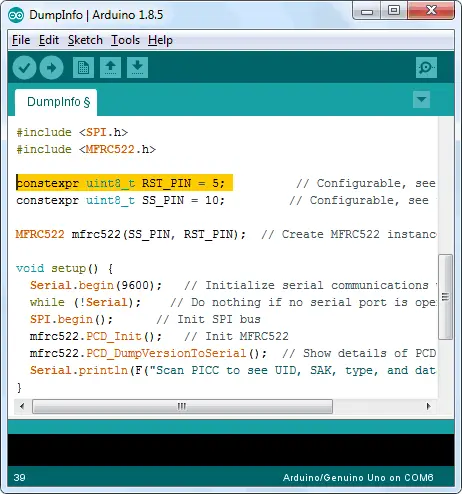Image resolution: width=462 pixels, height=494 pixels.
Task: Open the Help menu
Action: click(160, 40)
